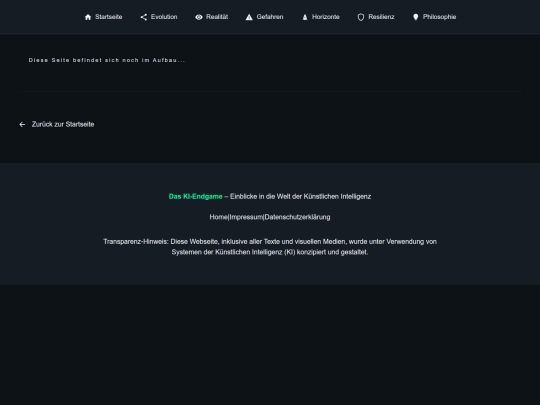The image size is (540, 405).
Task: Open the Startseite nav item
Action: 103,17
